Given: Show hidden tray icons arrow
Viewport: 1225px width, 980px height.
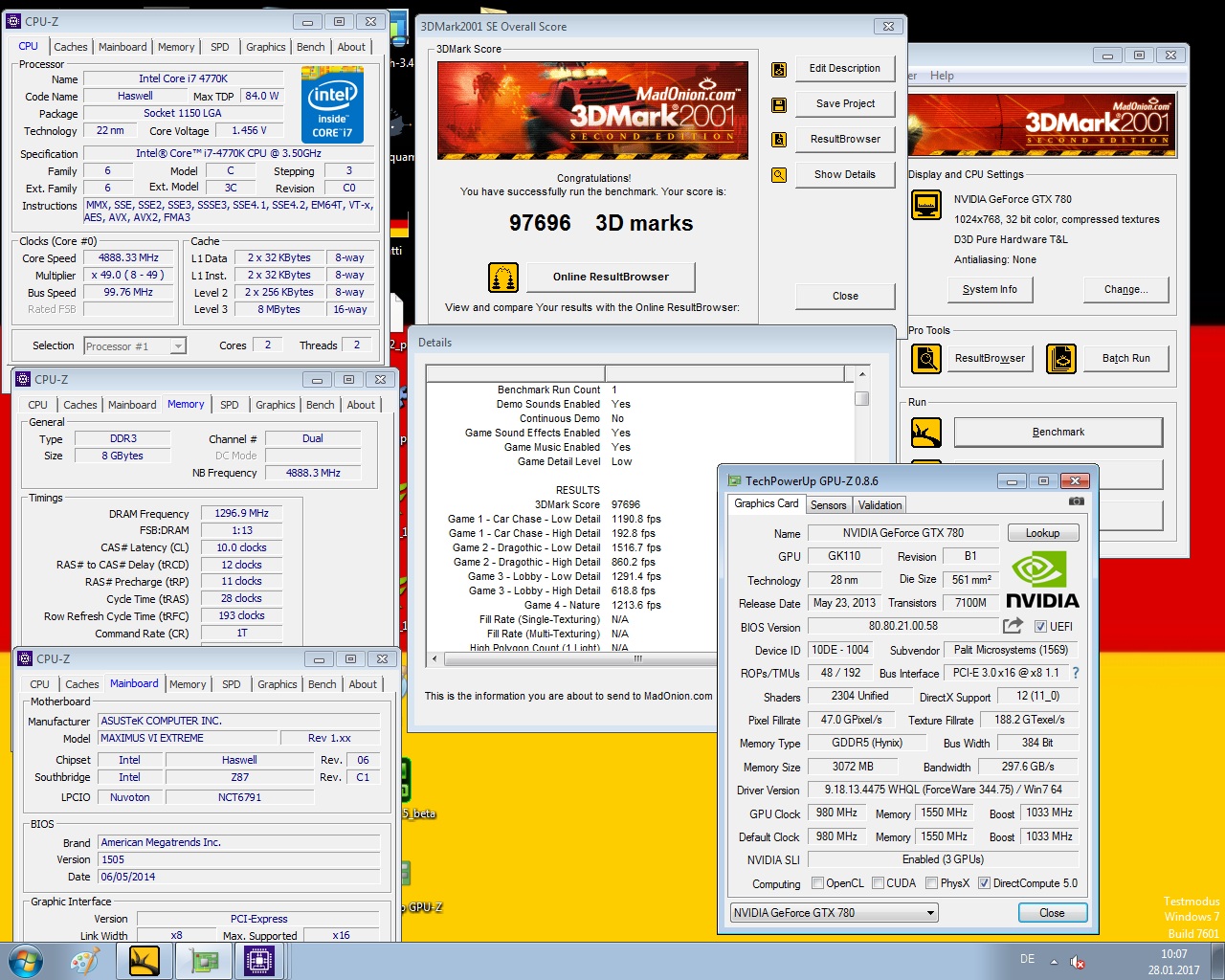Looking at the screenshot, I should click(1054, 962).
